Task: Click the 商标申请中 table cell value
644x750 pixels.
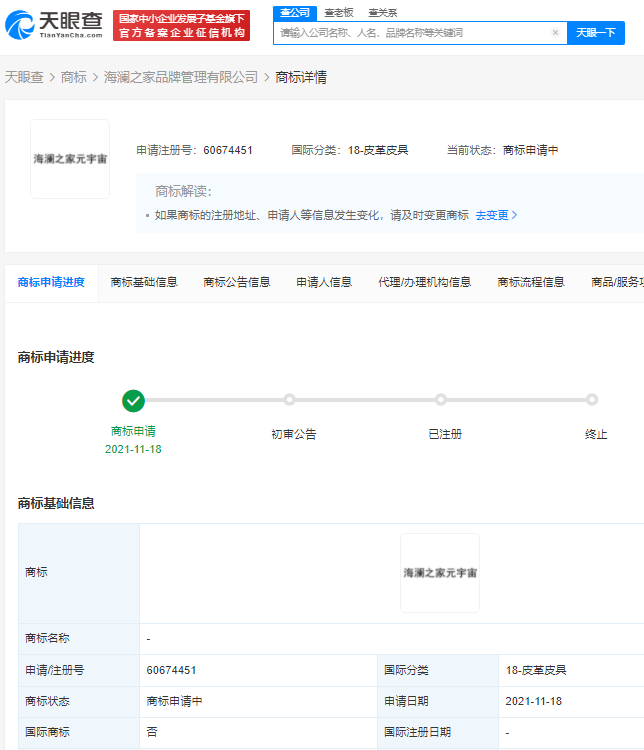Action: (174, 701)
